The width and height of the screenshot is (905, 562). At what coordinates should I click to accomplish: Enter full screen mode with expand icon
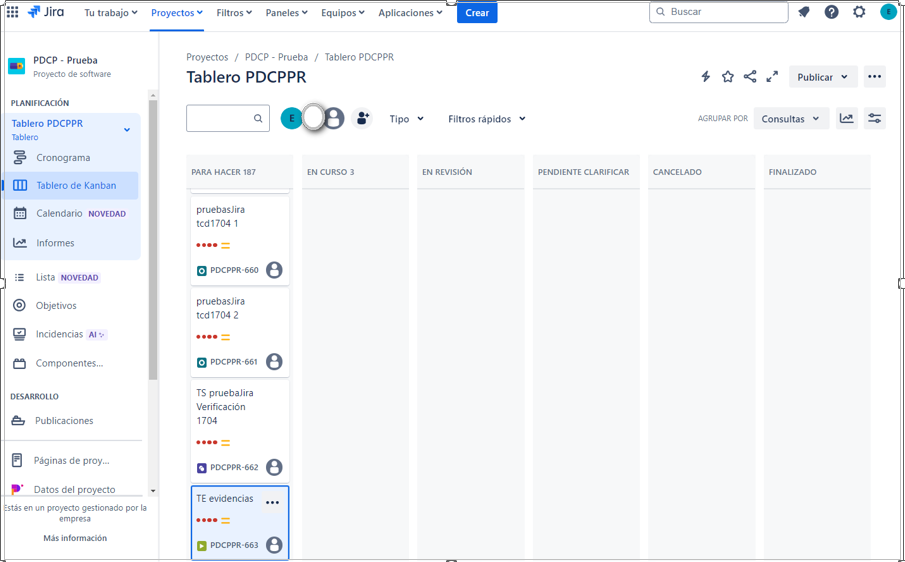[772, 77]
